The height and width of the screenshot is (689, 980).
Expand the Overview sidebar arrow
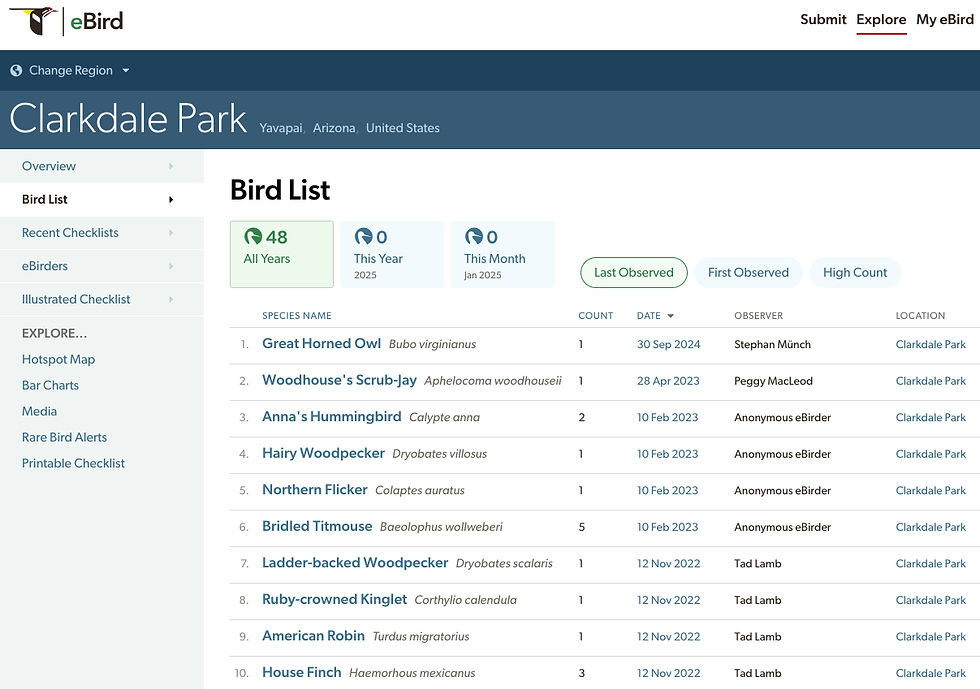171,166
